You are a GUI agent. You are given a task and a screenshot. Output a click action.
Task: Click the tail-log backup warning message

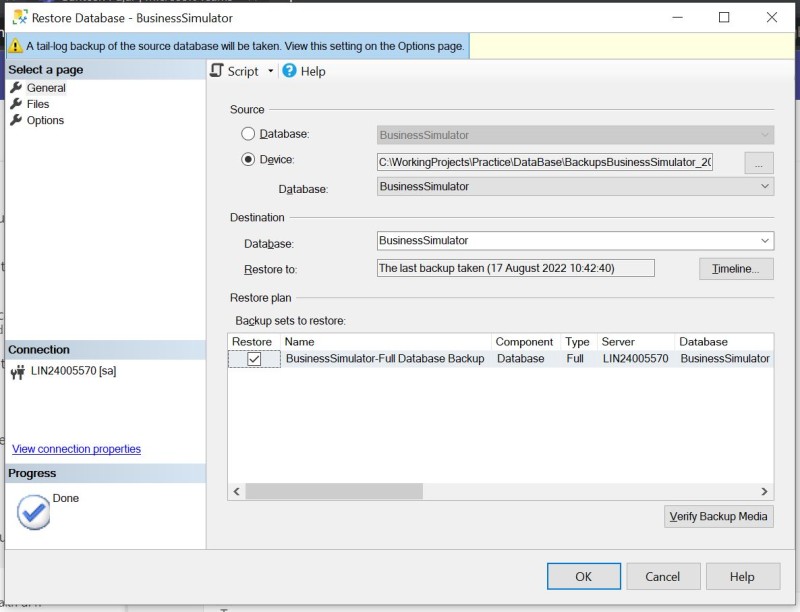click(x=245, y=46)
